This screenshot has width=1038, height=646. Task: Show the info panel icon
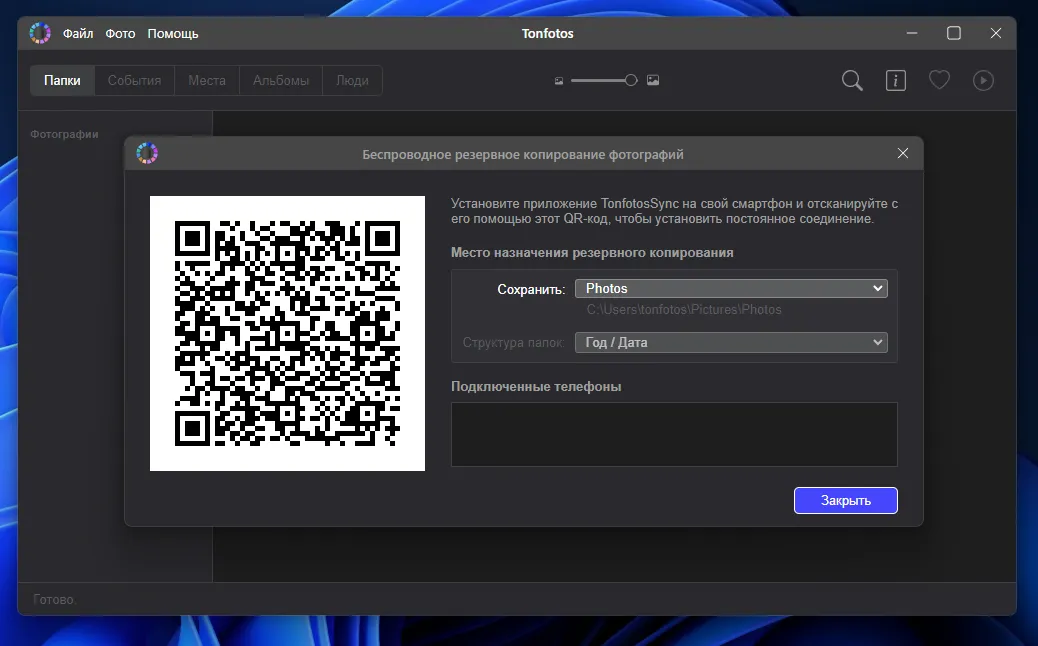click(x=896, y=81)
